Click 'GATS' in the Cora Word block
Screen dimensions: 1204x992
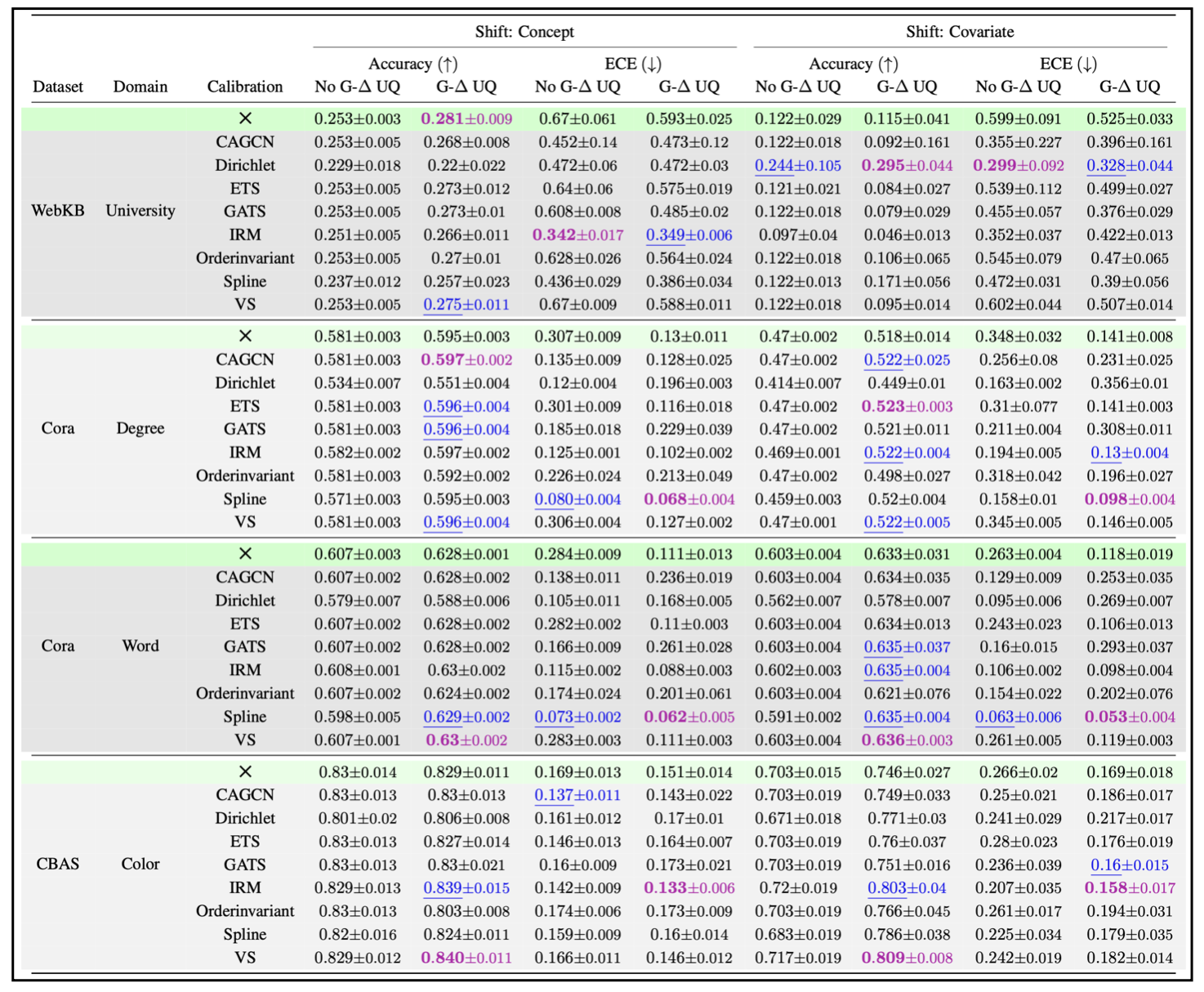[245, 646]
